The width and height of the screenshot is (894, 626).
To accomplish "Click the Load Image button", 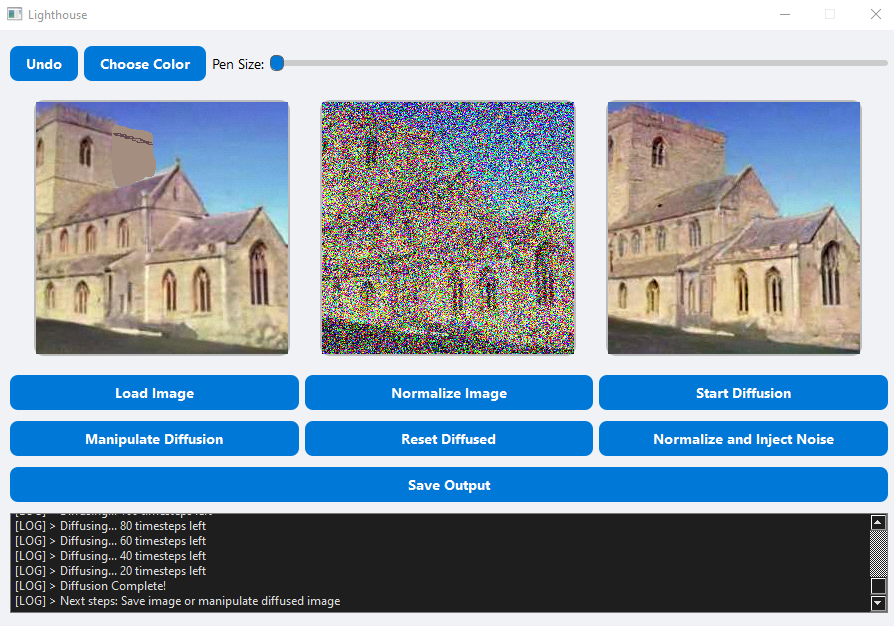I will (x=155, y=393).
